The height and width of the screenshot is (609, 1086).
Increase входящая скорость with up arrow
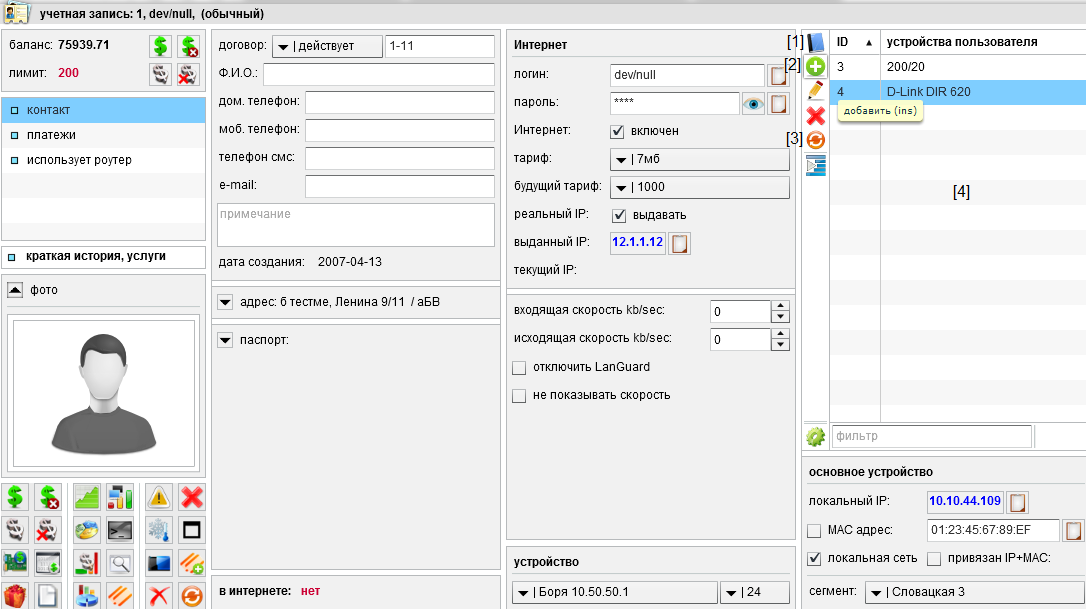(x=781, y=306)
